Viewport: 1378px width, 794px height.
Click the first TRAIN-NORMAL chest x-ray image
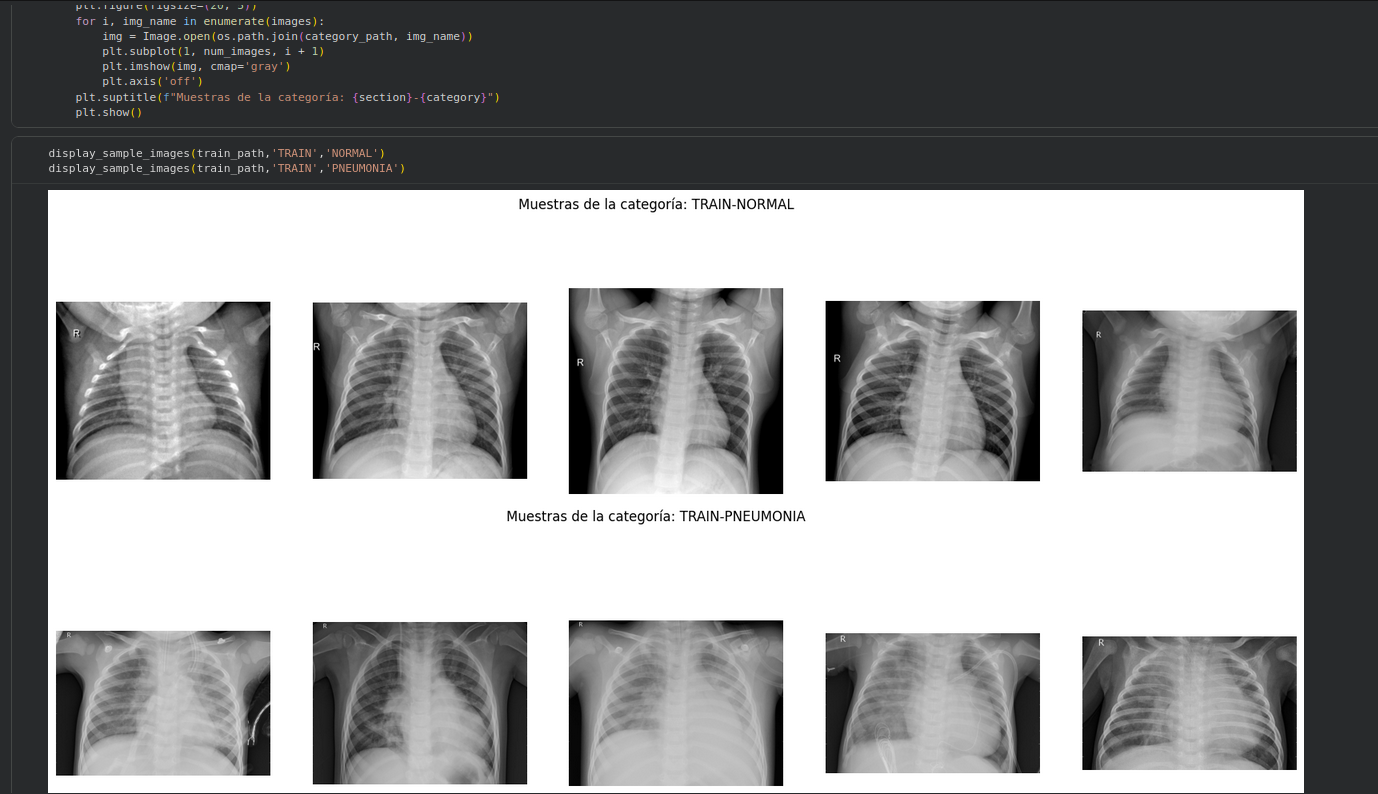163,390
